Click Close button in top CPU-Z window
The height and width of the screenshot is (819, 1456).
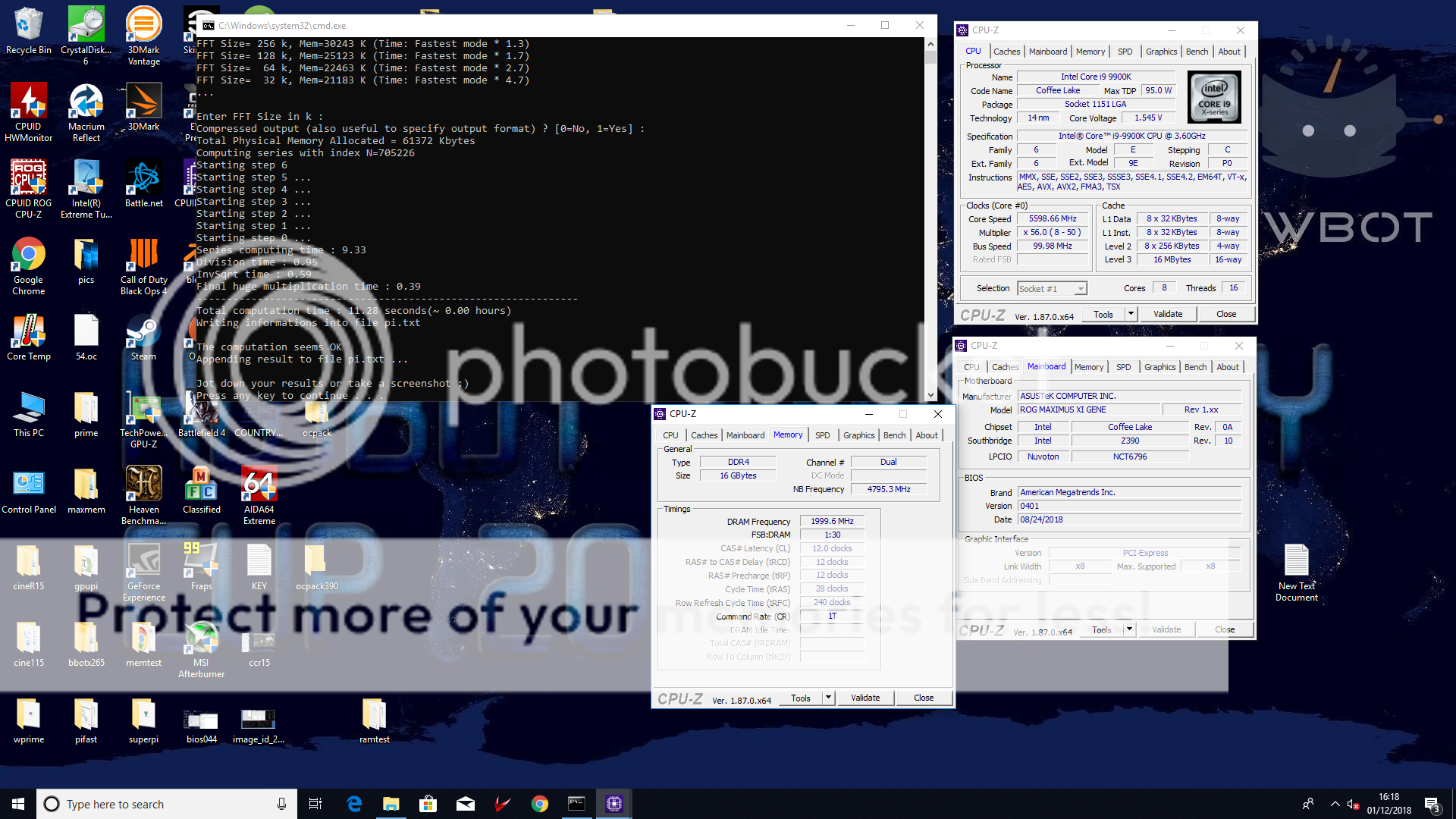1225,314
